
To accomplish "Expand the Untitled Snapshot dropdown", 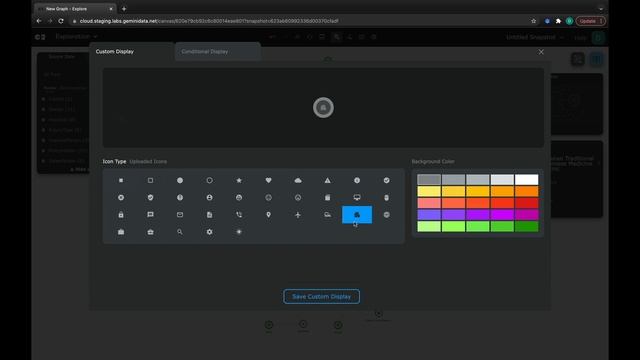I will [535, 37].
